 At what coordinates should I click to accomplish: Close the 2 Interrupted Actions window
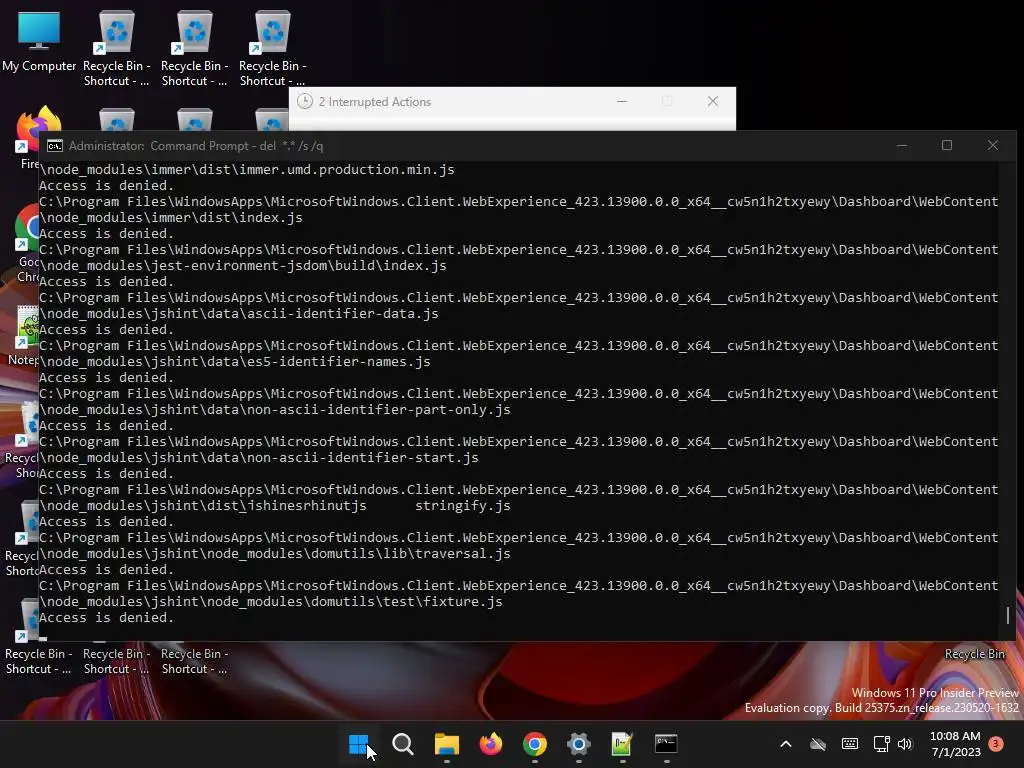coord(712,101)
